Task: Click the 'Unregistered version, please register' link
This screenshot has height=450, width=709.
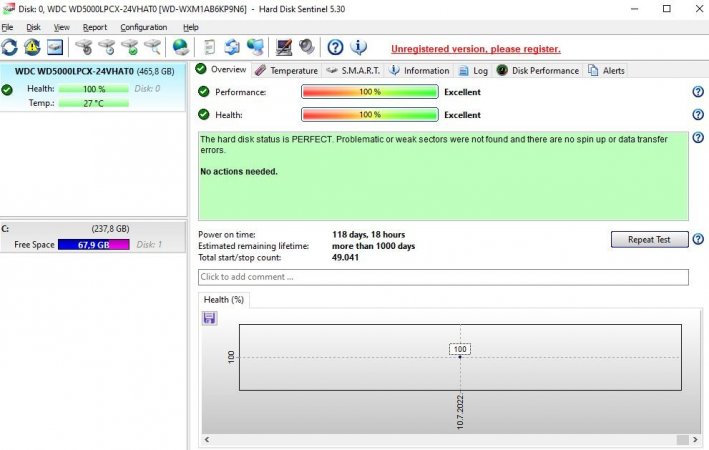Action: [x=476, y=49]
